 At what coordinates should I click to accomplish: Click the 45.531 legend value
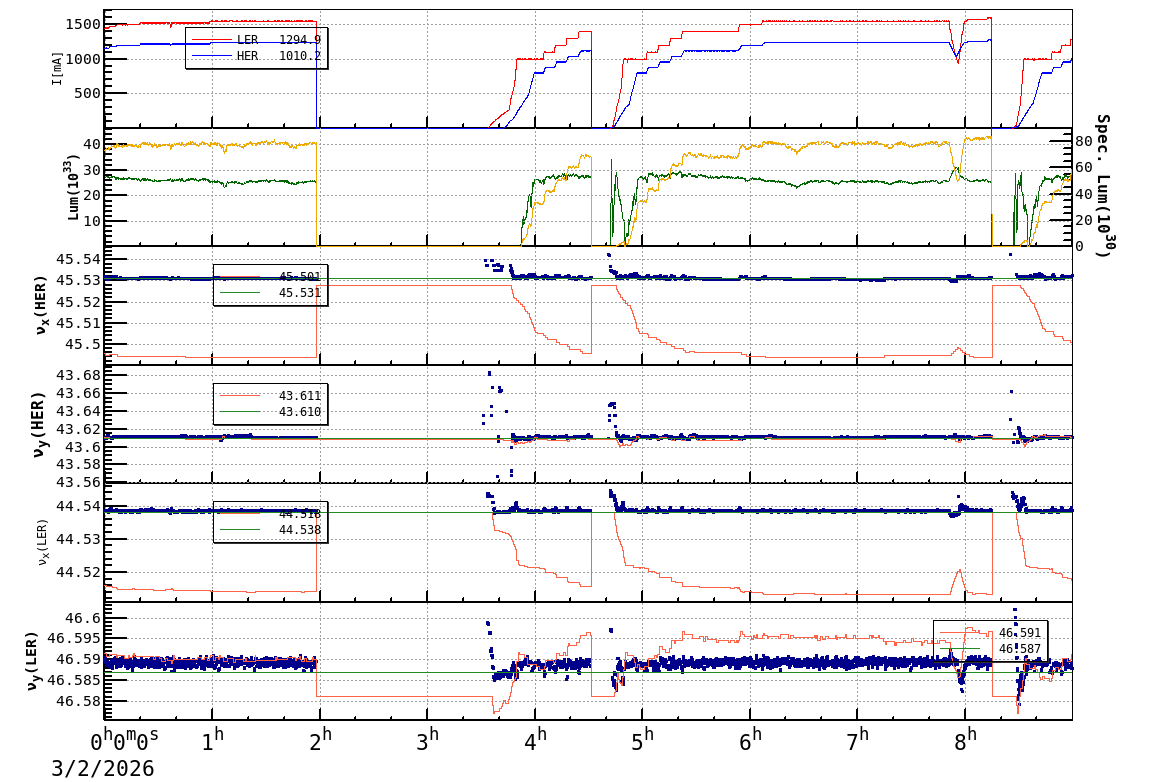tap(300, 293)
